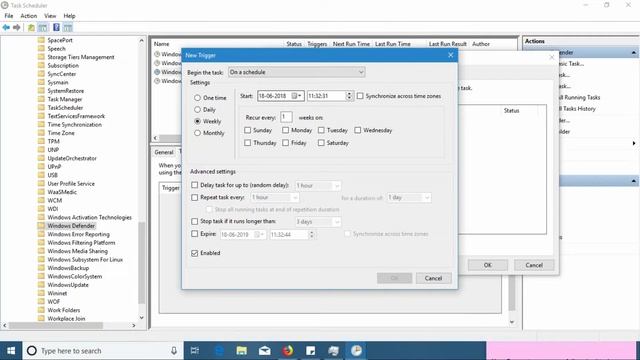Click Cancel in the background task dialog
Image resolution: width=640 pixels, height=360 pixels.
point(534,265)
